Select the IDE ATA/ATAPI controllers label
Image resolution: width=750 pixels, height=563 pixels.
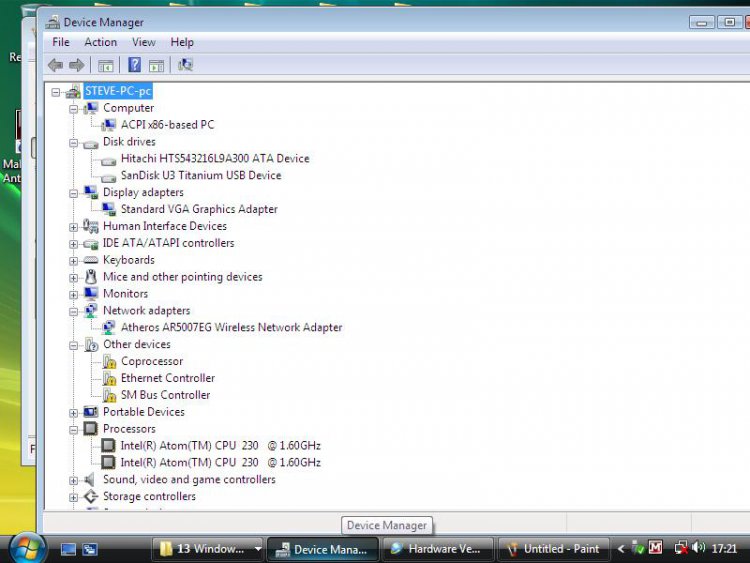tap(168, 243)
